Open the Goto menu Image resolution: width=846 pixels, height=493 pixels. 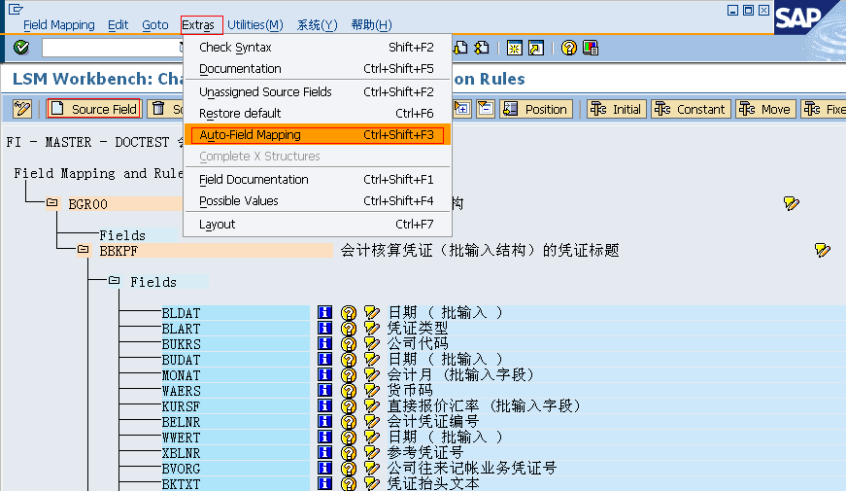tap(155, 25)
